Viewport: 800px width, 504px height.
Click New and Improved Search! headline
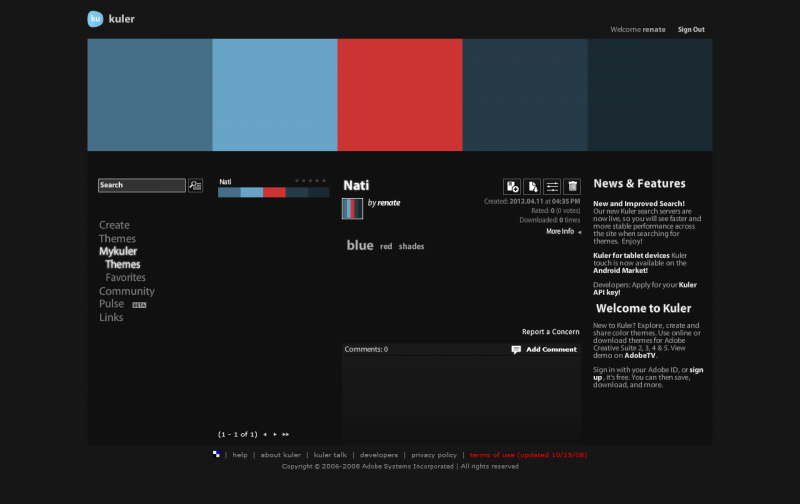pyautogui.click(x=639, y=204)
